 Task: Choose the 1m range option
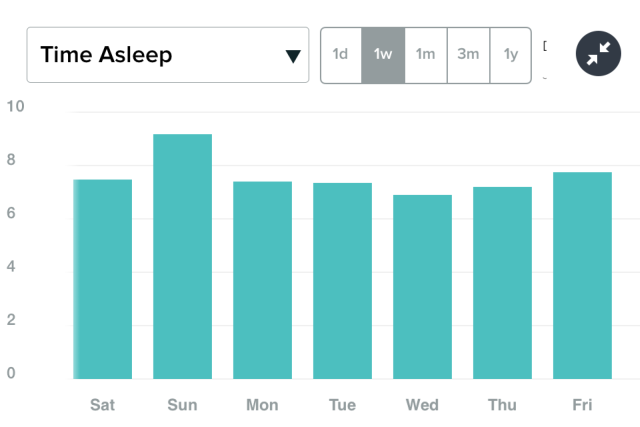pyautogui.click(x=426, y=55)
